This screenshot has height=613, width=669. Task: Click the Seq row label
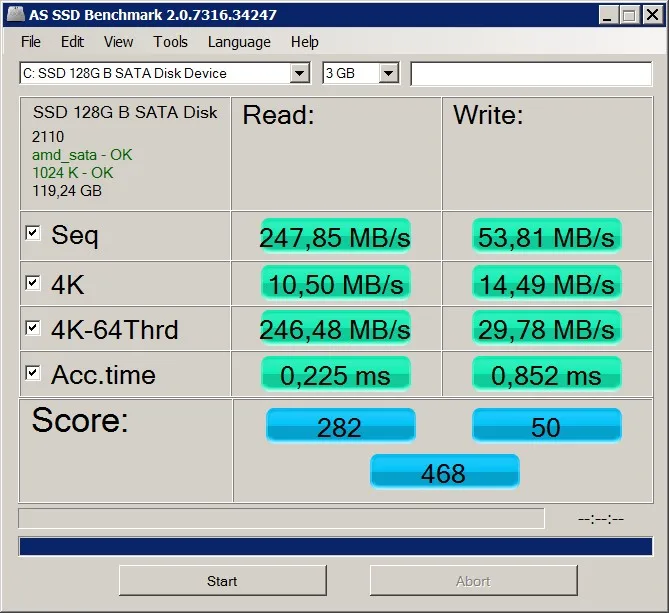coord(75,235)
